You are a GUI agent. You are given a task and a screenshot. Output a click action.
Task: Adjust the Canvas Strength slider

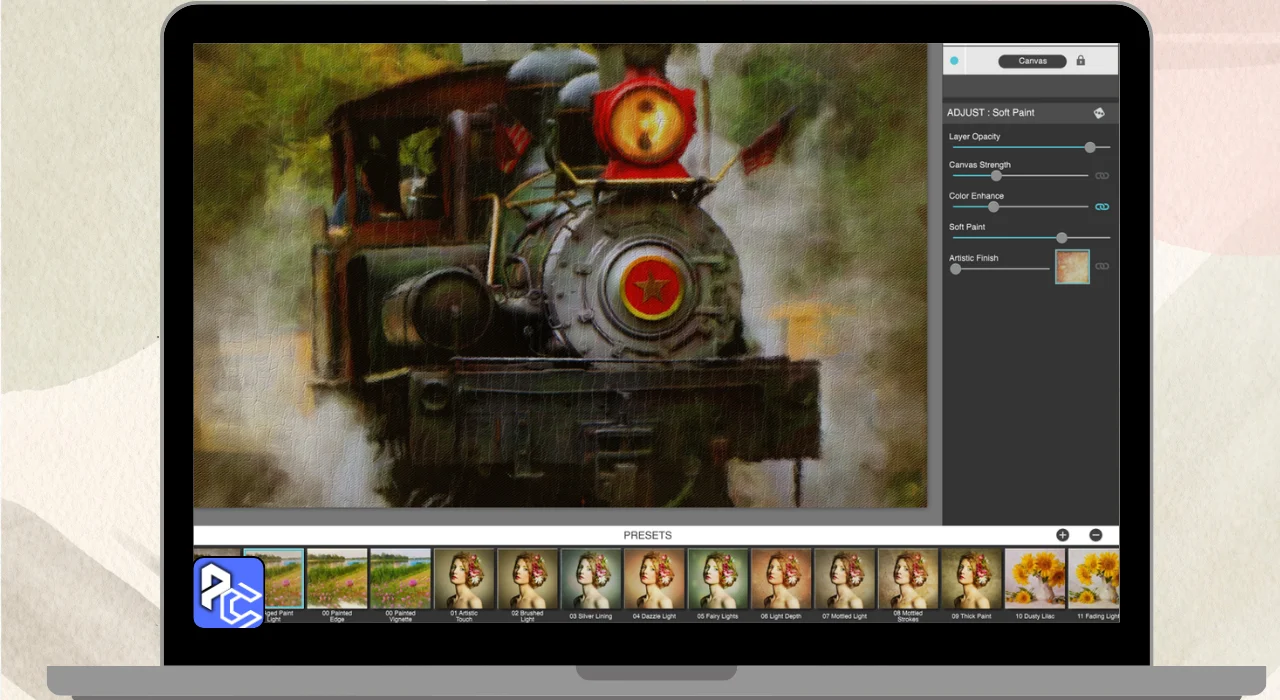click(x=1020, y=175)
